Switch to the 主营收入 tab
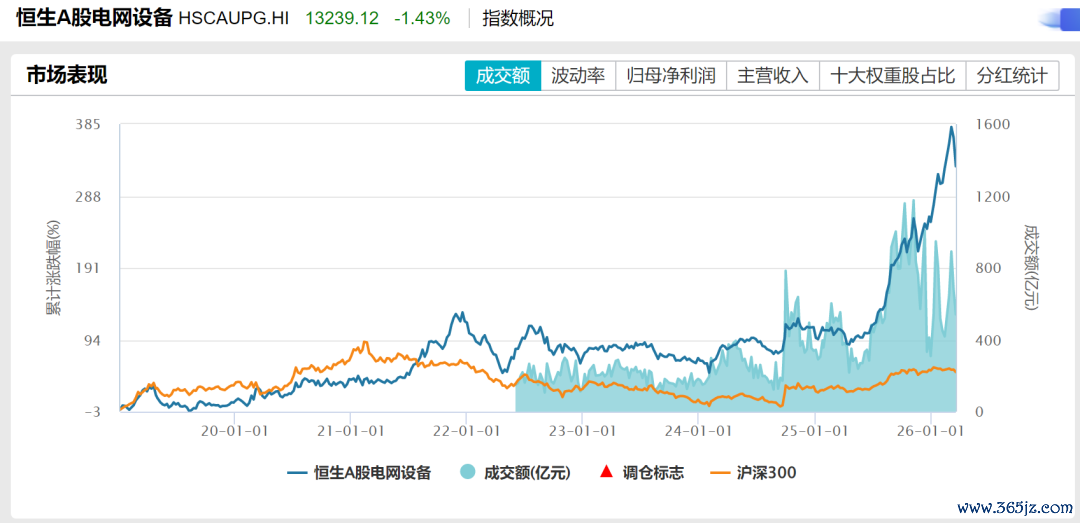Viewport: 1080px width, 523px height. [x=773, y=76]
